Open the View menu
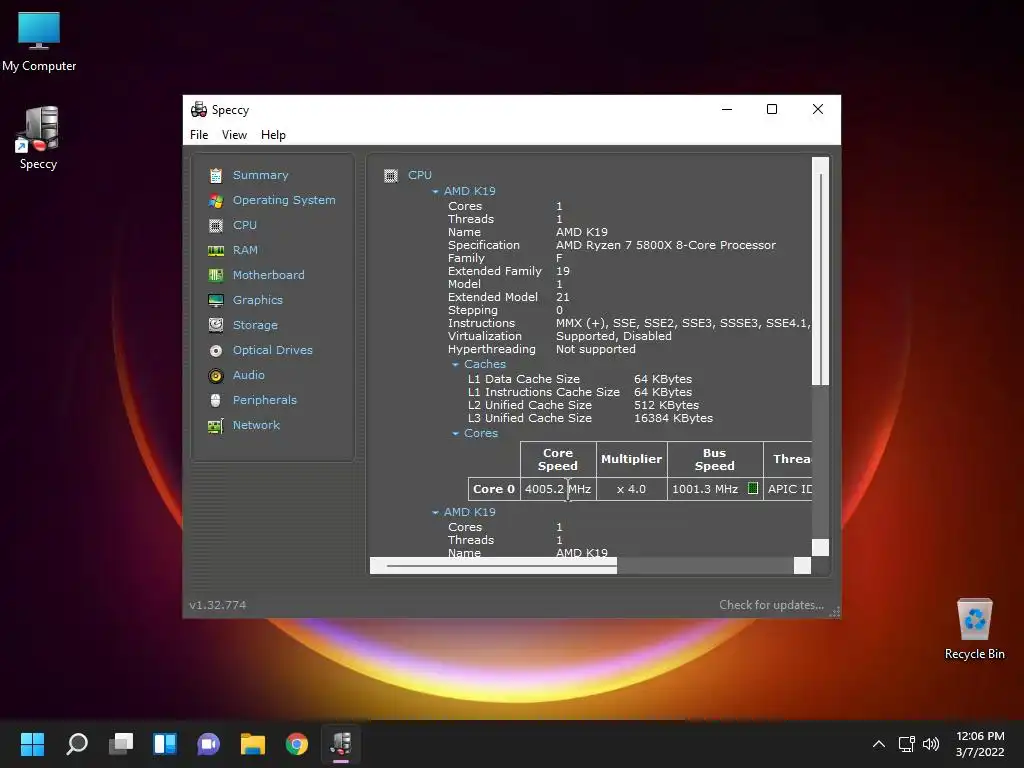The height and width of the screenshot is (768, 1024). click(234, 135)
